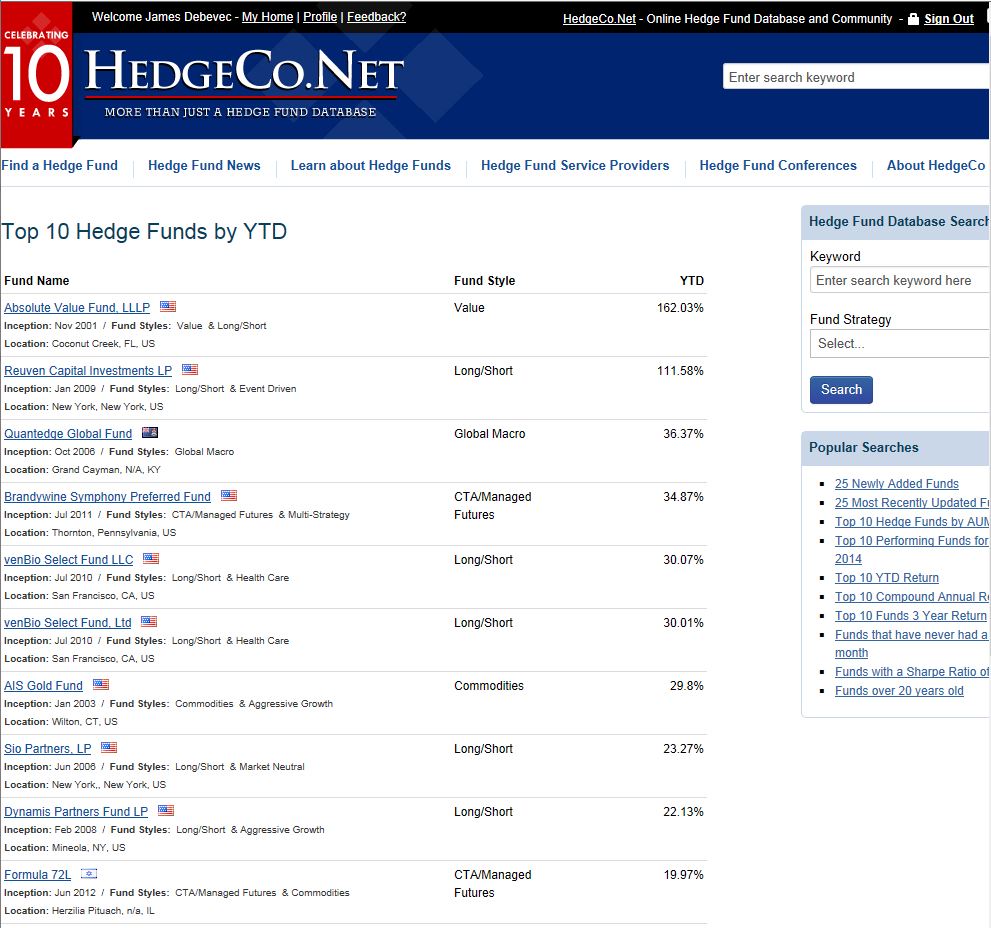Viewport: 991px width, 928px height.
Task: Focus the top search keyword field
Action: coord(856,77)
